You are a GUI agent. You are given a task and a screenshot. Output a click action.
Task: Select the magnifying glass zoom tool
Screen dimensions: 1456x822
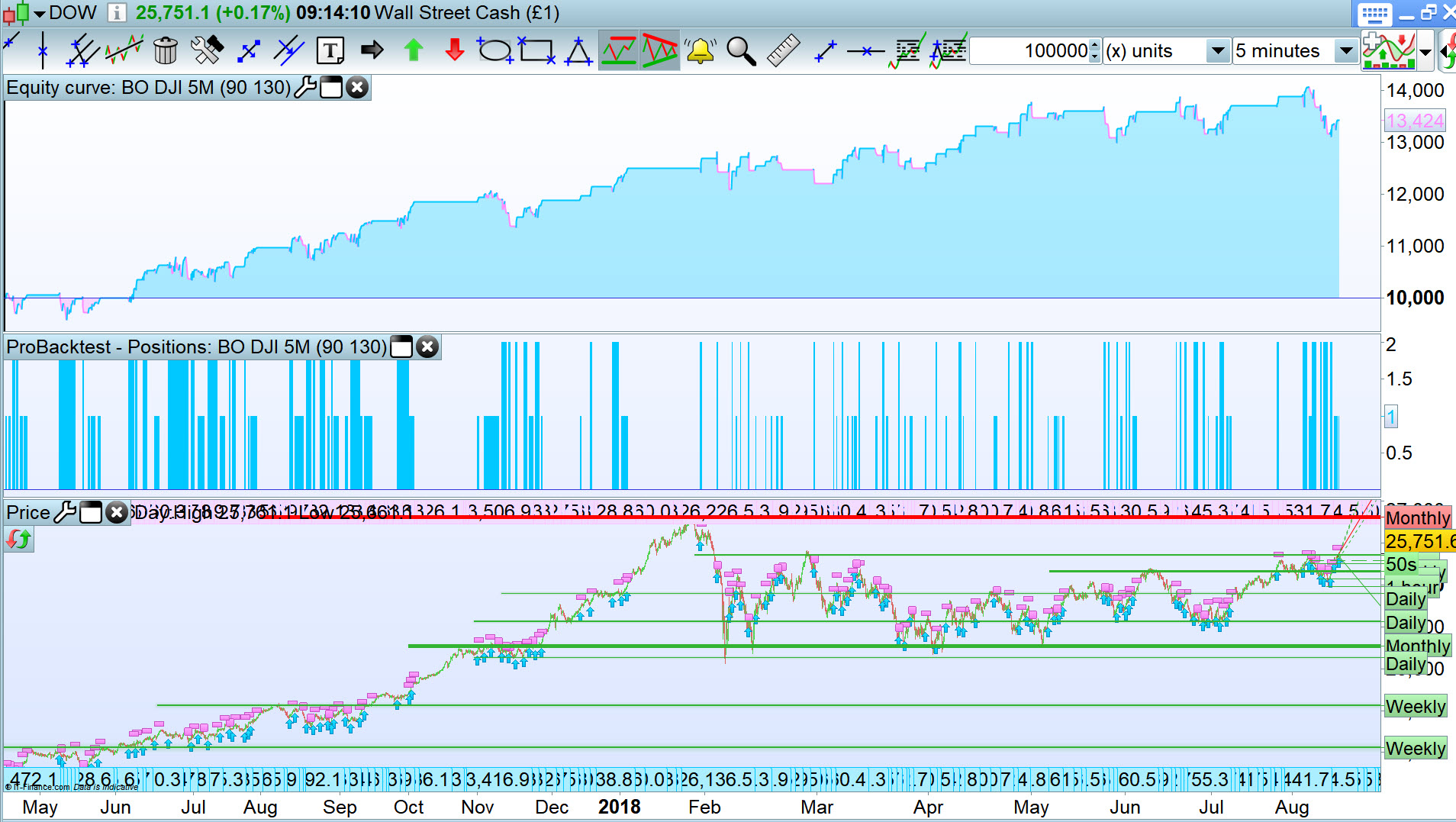[x=741, y=50]
